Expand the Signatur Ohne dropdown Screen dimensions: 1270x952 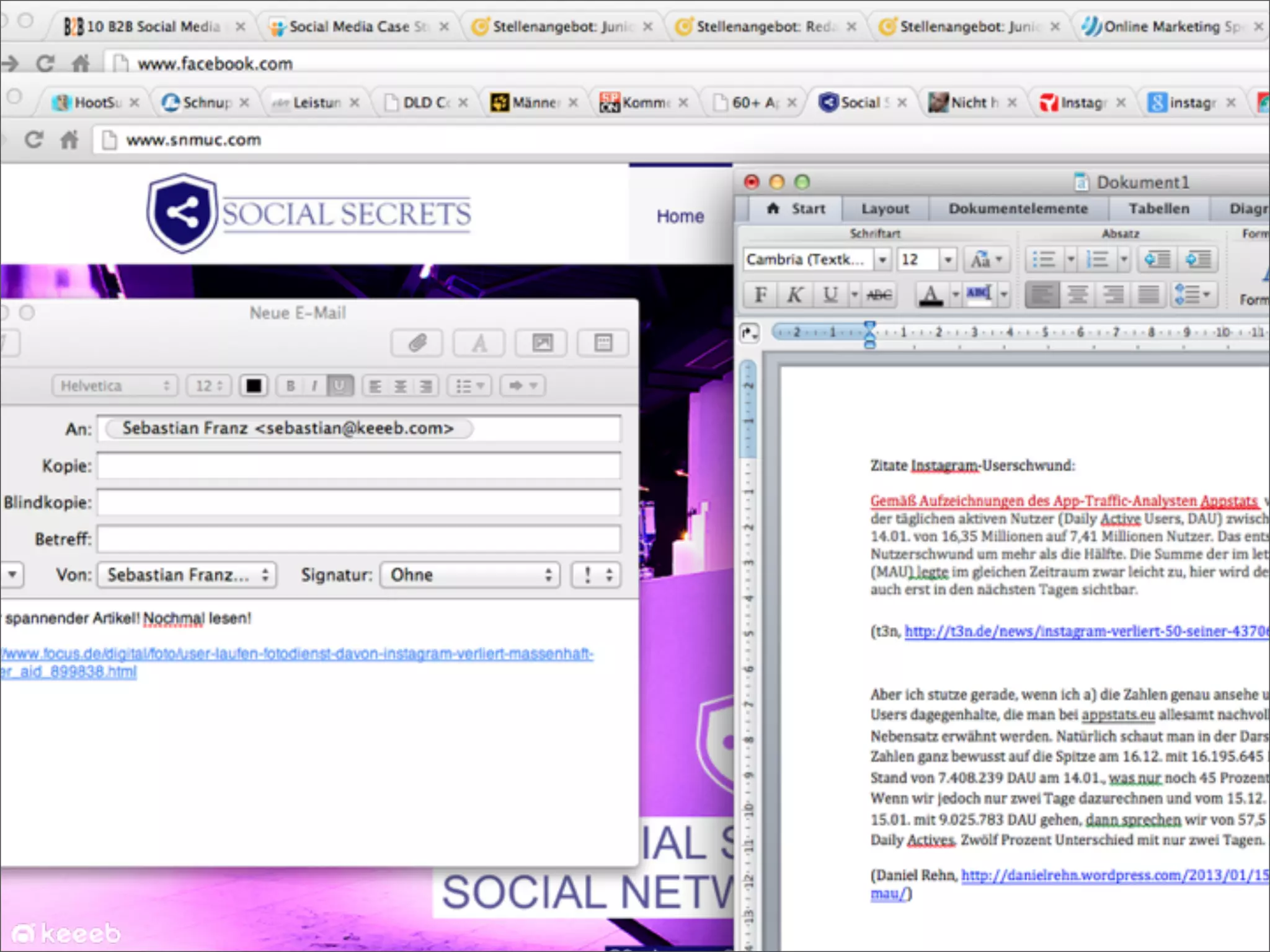[x=470, y=575]
